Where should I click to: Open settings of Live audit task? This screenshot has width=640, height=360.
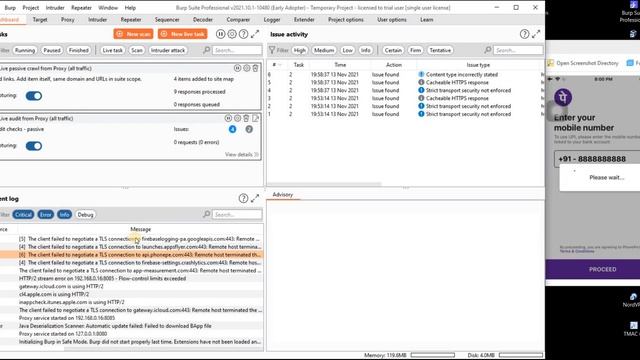coord(237,118)
